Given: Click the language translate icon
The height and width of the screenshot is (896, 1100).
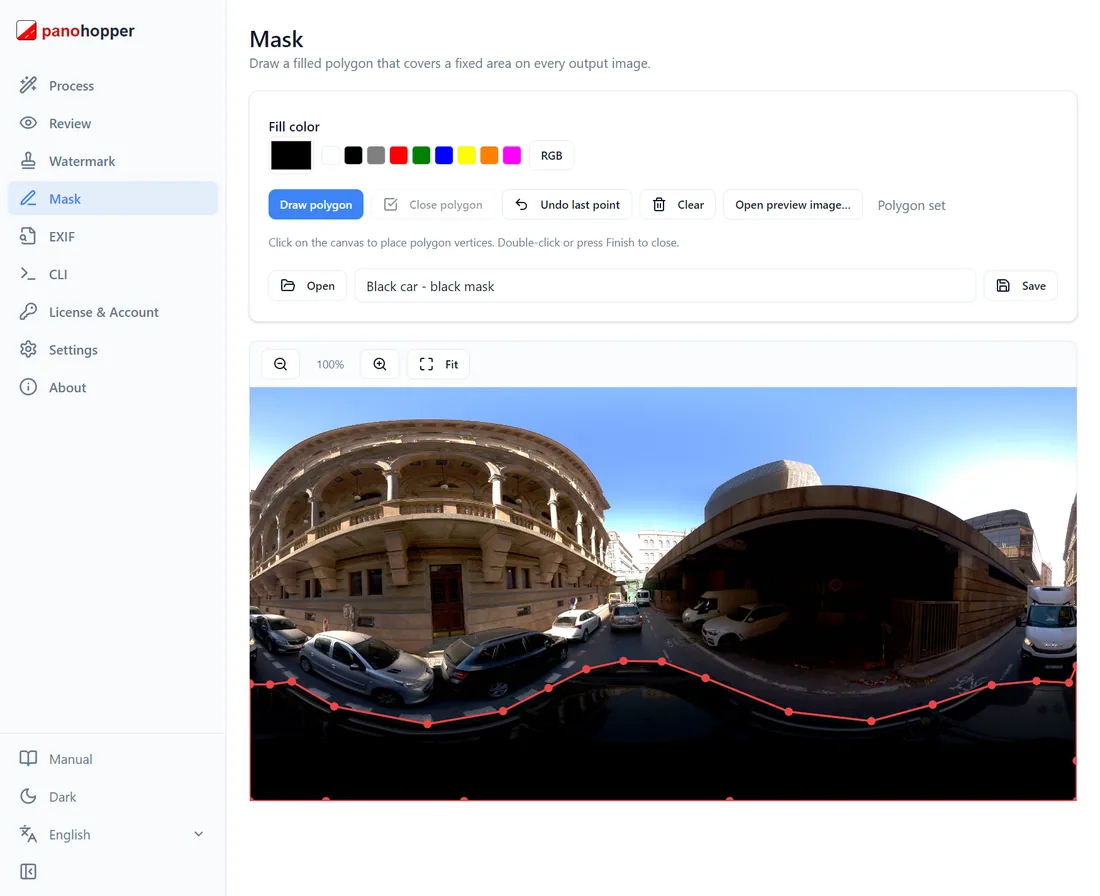Looking at the screenshot, I should (x=28, y=834).
